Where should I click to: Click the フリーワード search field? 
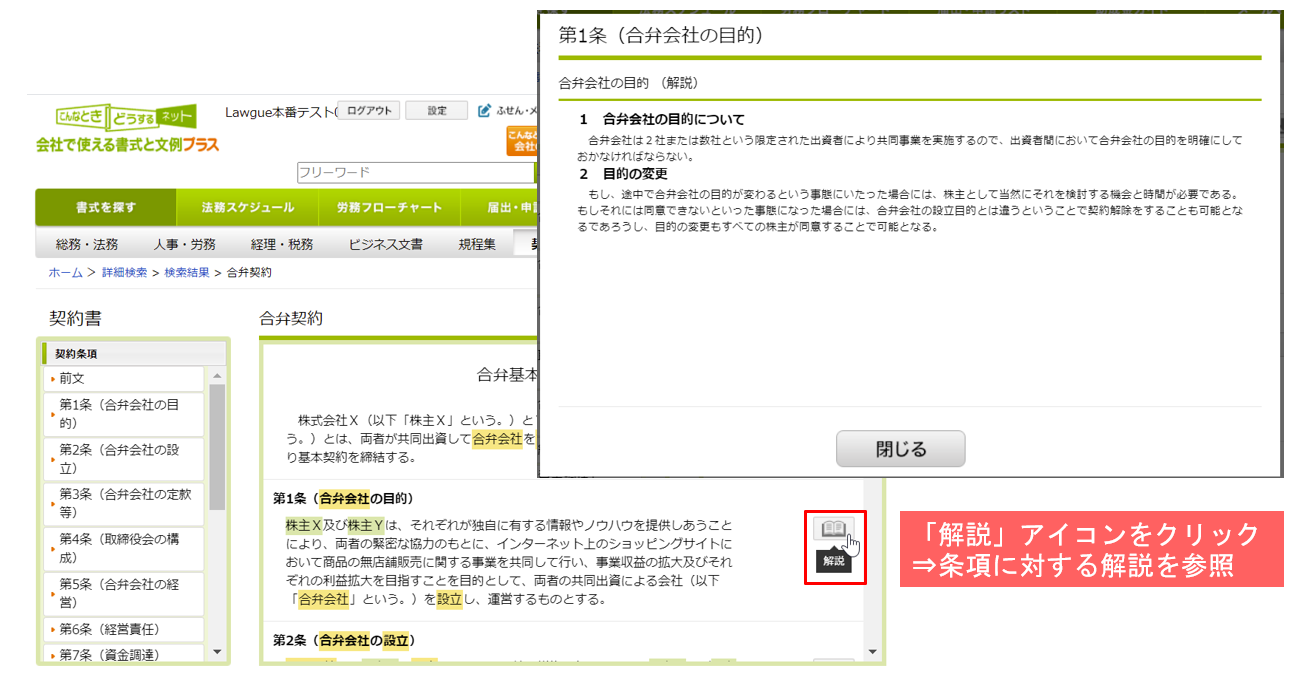415,173
